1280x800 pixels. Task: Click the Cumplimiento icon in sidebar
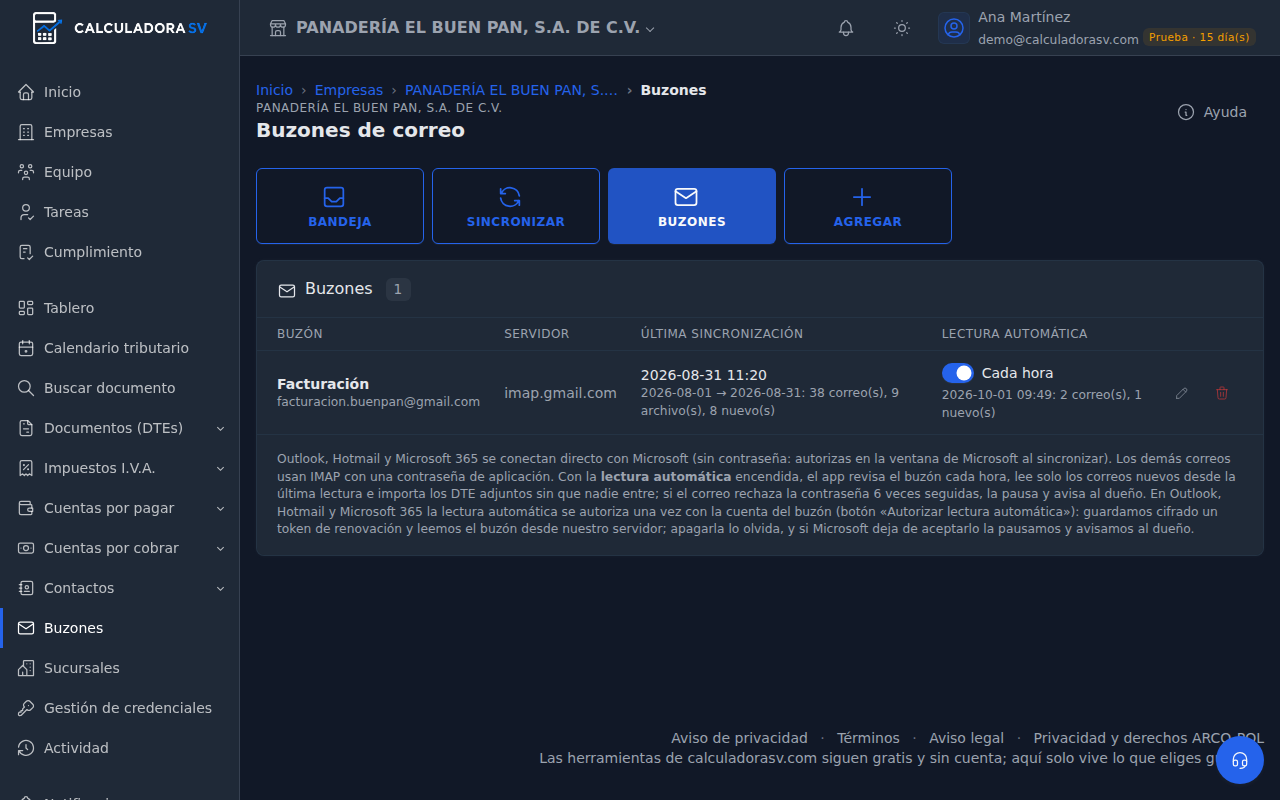tap(26, 252)
